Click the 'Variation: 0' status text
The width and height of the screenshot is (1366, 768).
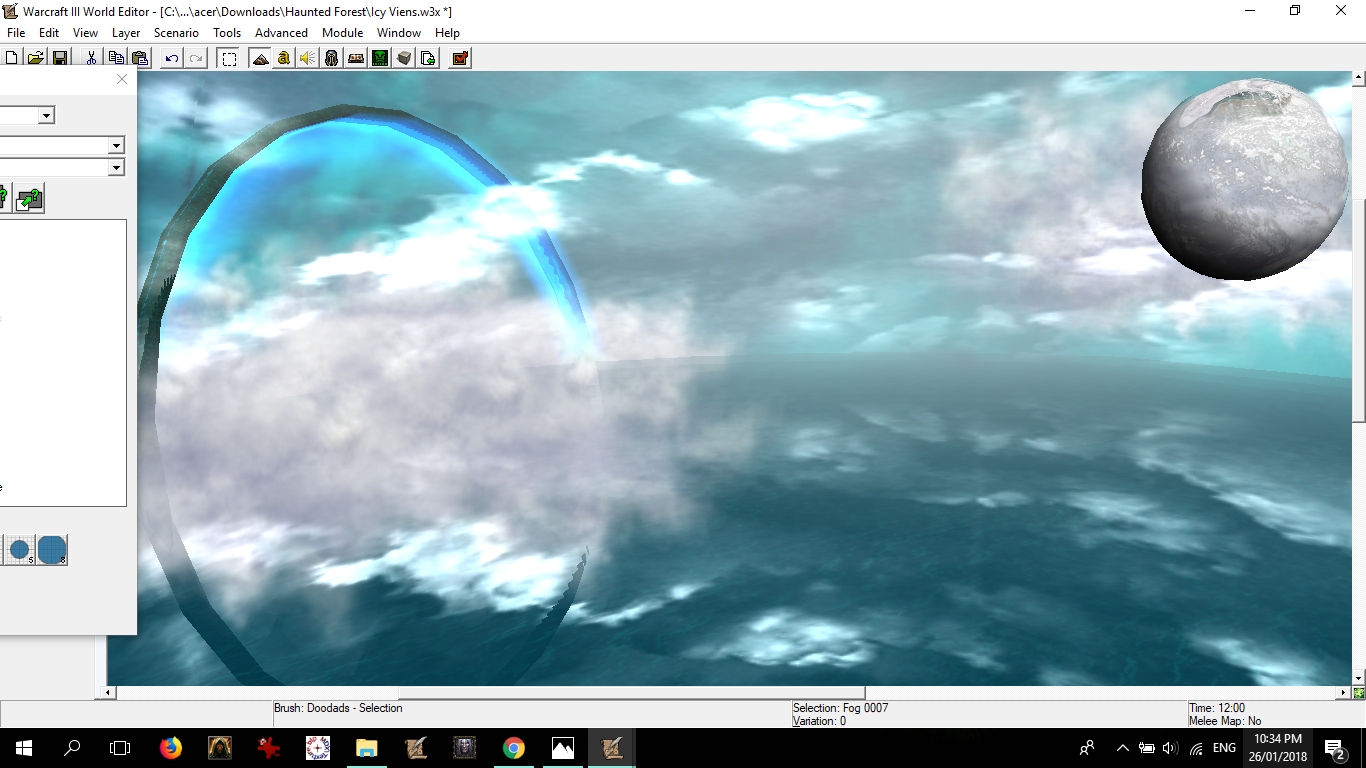click(819, 721)
